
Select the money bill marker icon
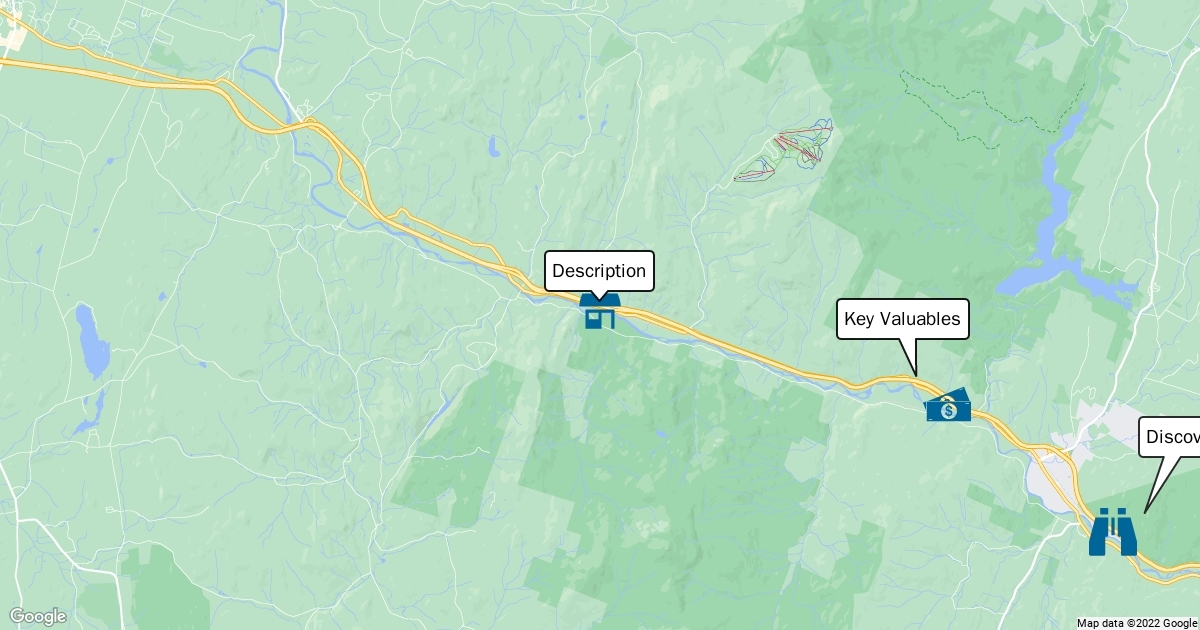coord(948,406)
